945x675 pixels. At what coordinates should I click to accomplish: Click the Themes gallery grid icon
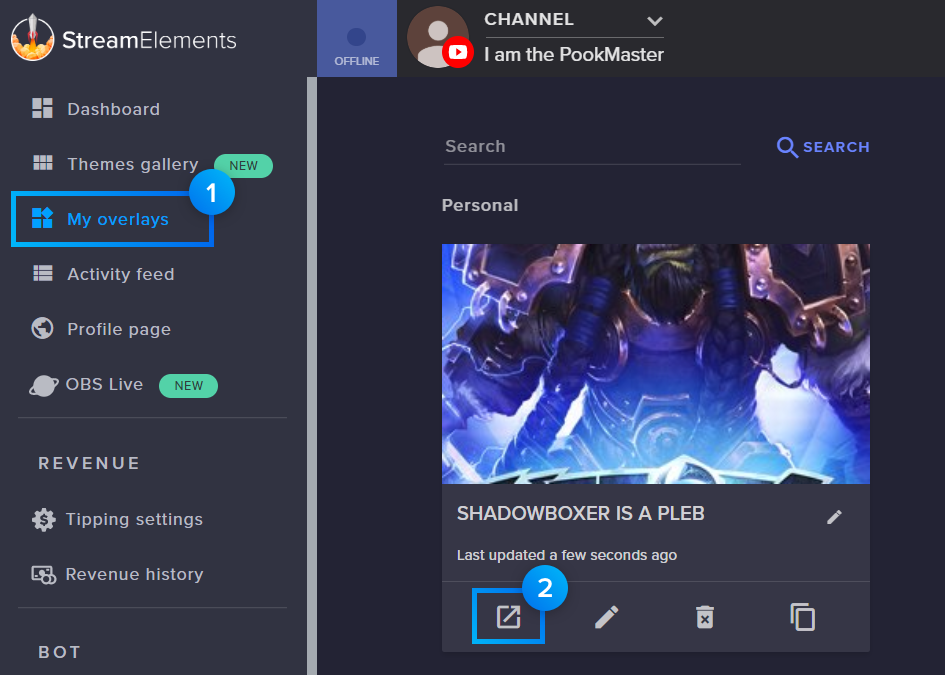[x=42, y=163]
